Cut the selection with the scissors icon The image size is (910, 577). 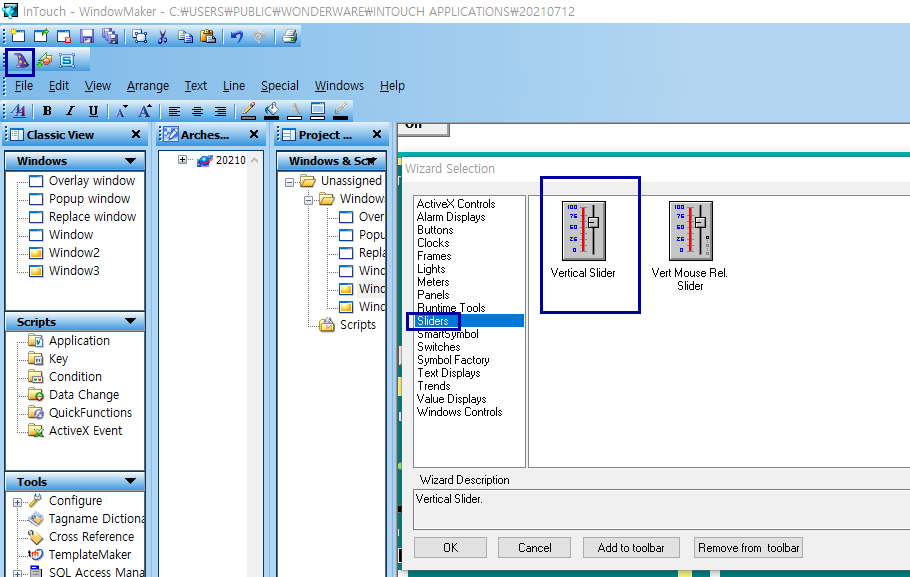pos(162,37)
